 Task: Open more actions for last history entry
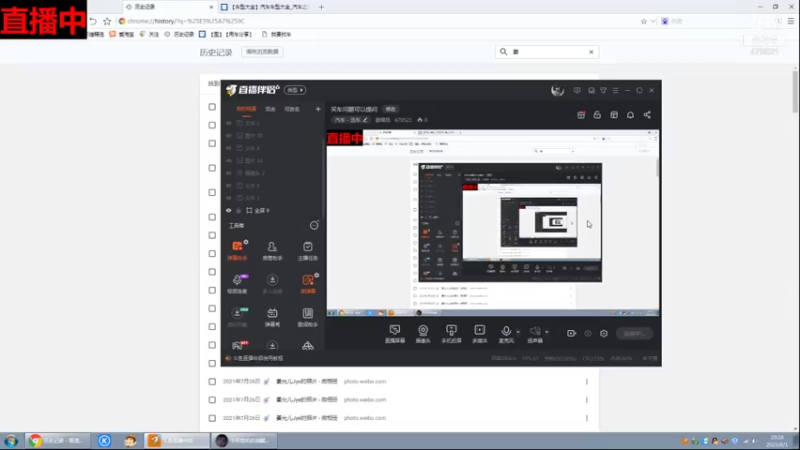point(587,418)
